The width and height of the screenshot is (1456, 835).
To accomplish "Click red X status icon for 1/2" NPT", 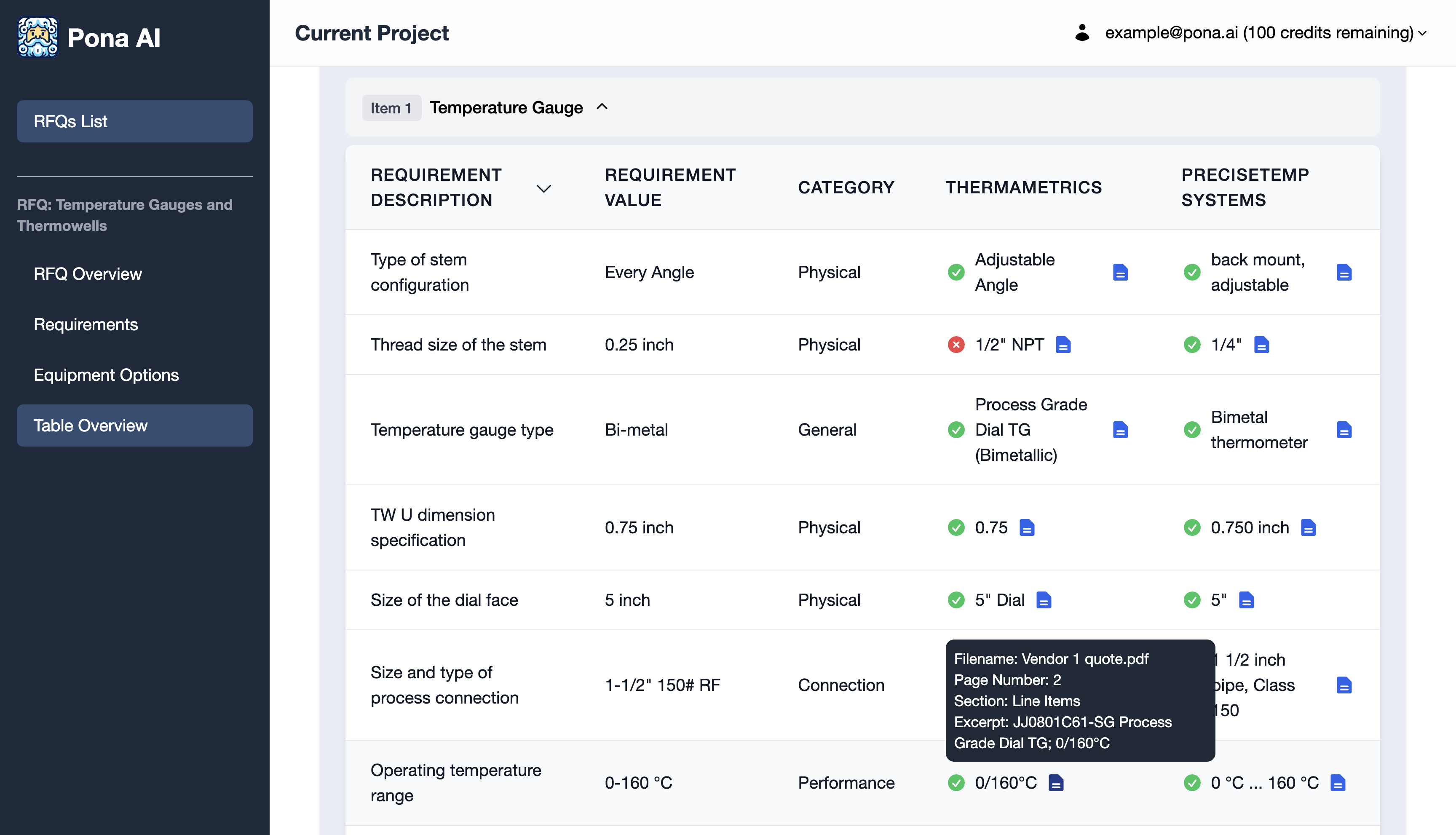I will [956, 345].
